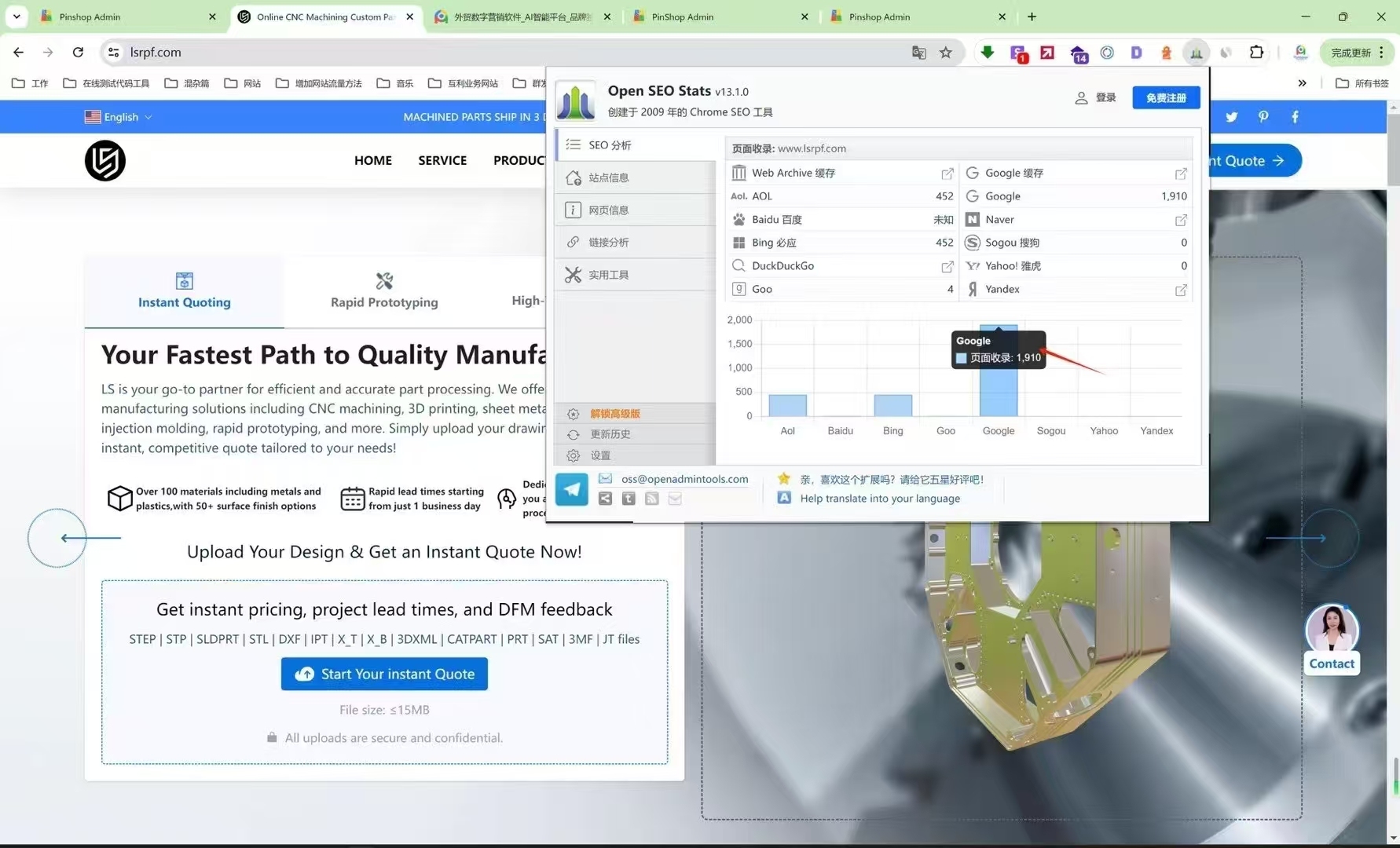1400x848 pixels.
Task: Expand the English language dropdown
Action: tap(119, 117)
